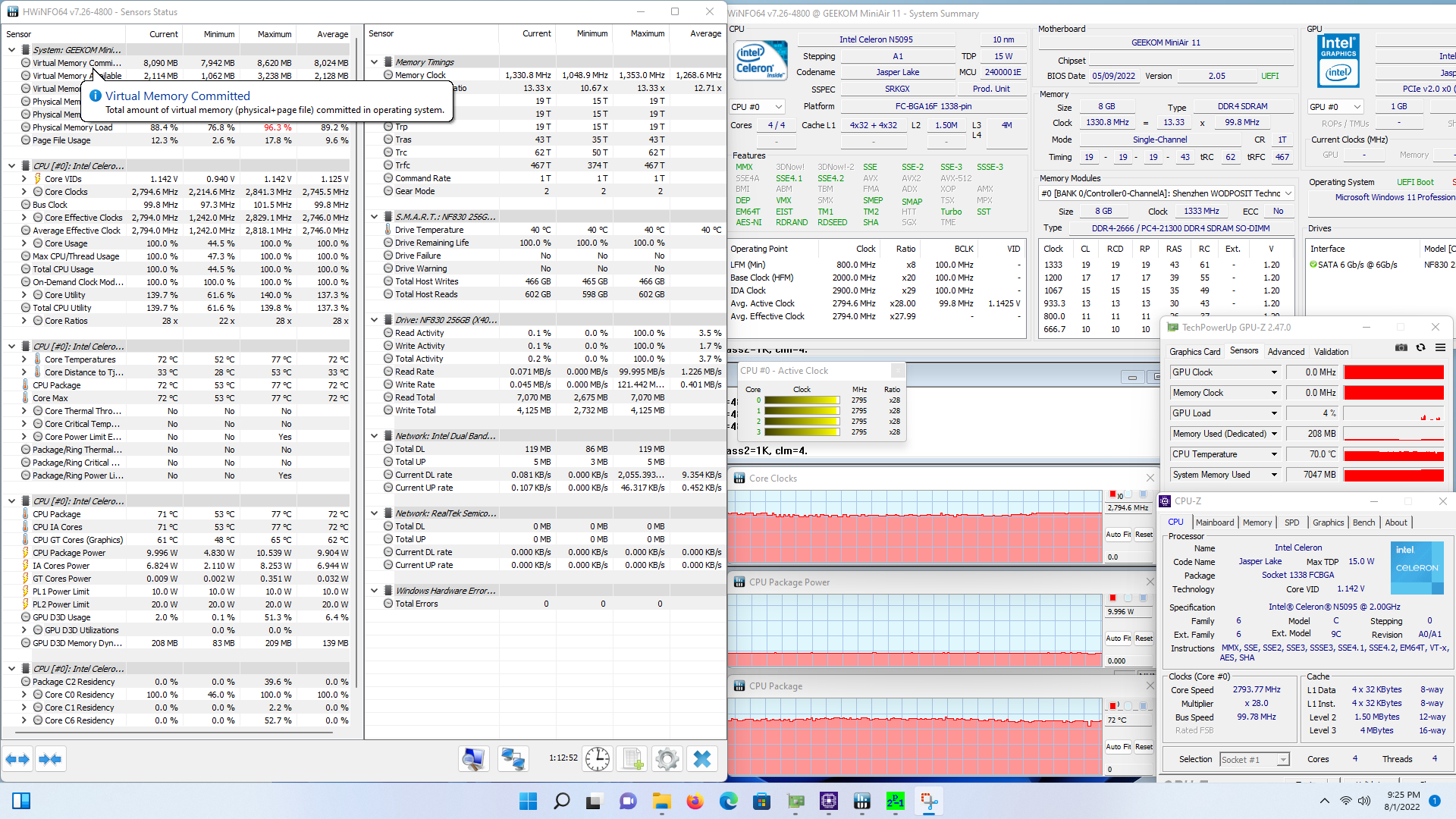The image size is (1456, 819).
Task: Open the CPU-Z Socket #1 selection combo
Action: [1254, 760]
